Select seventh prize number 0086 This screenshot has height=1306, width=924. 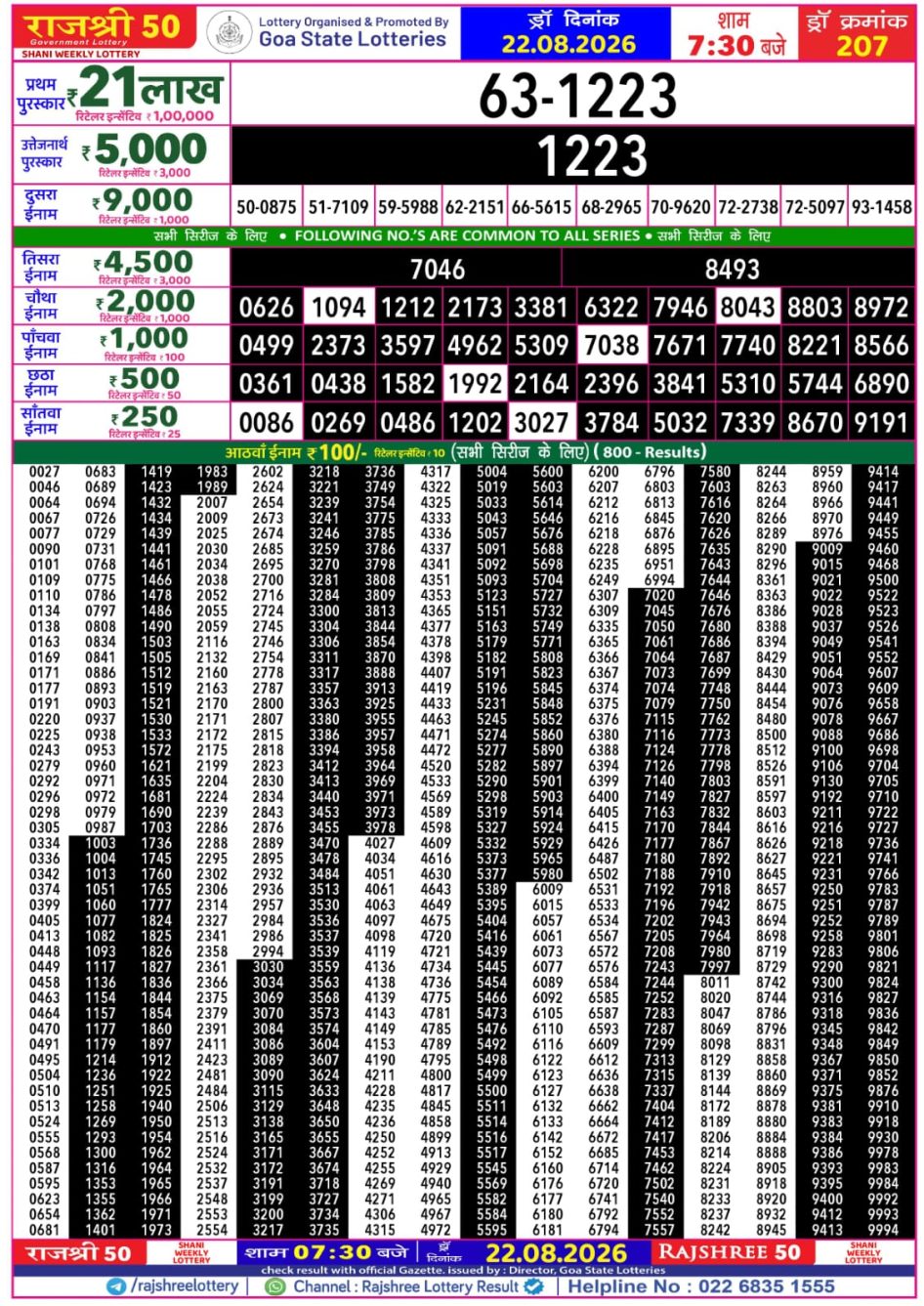pyautogui.click(x=267, y=422)
